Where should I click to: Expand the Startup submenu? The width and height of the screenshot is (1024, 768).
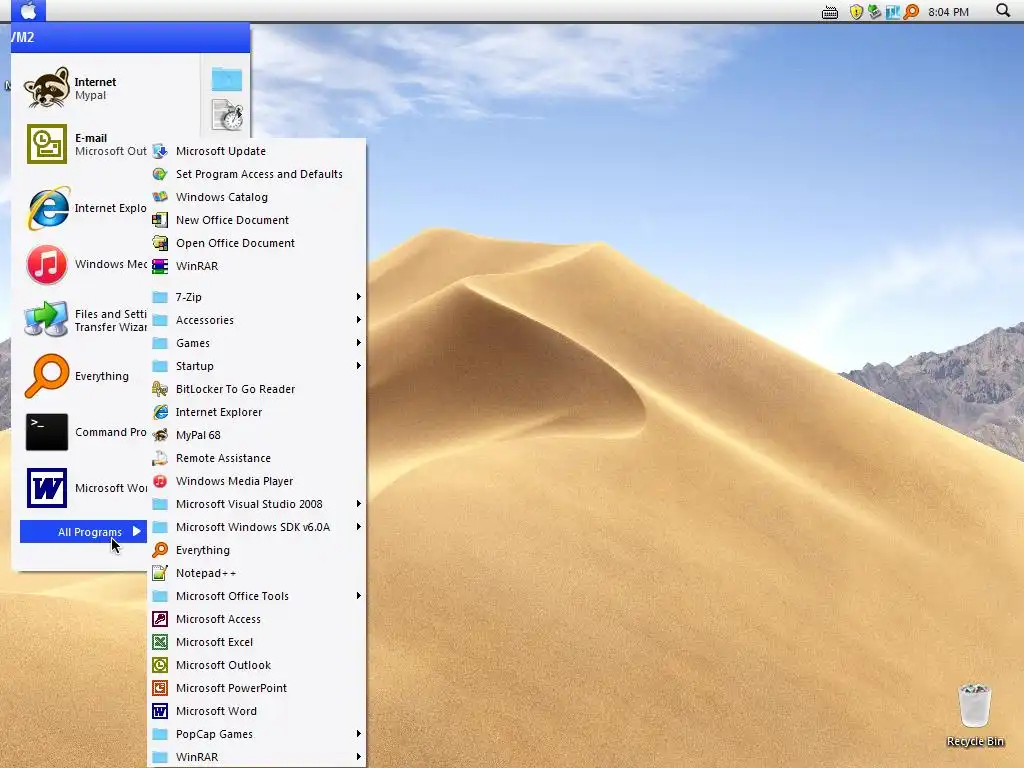tap(257, 366)
